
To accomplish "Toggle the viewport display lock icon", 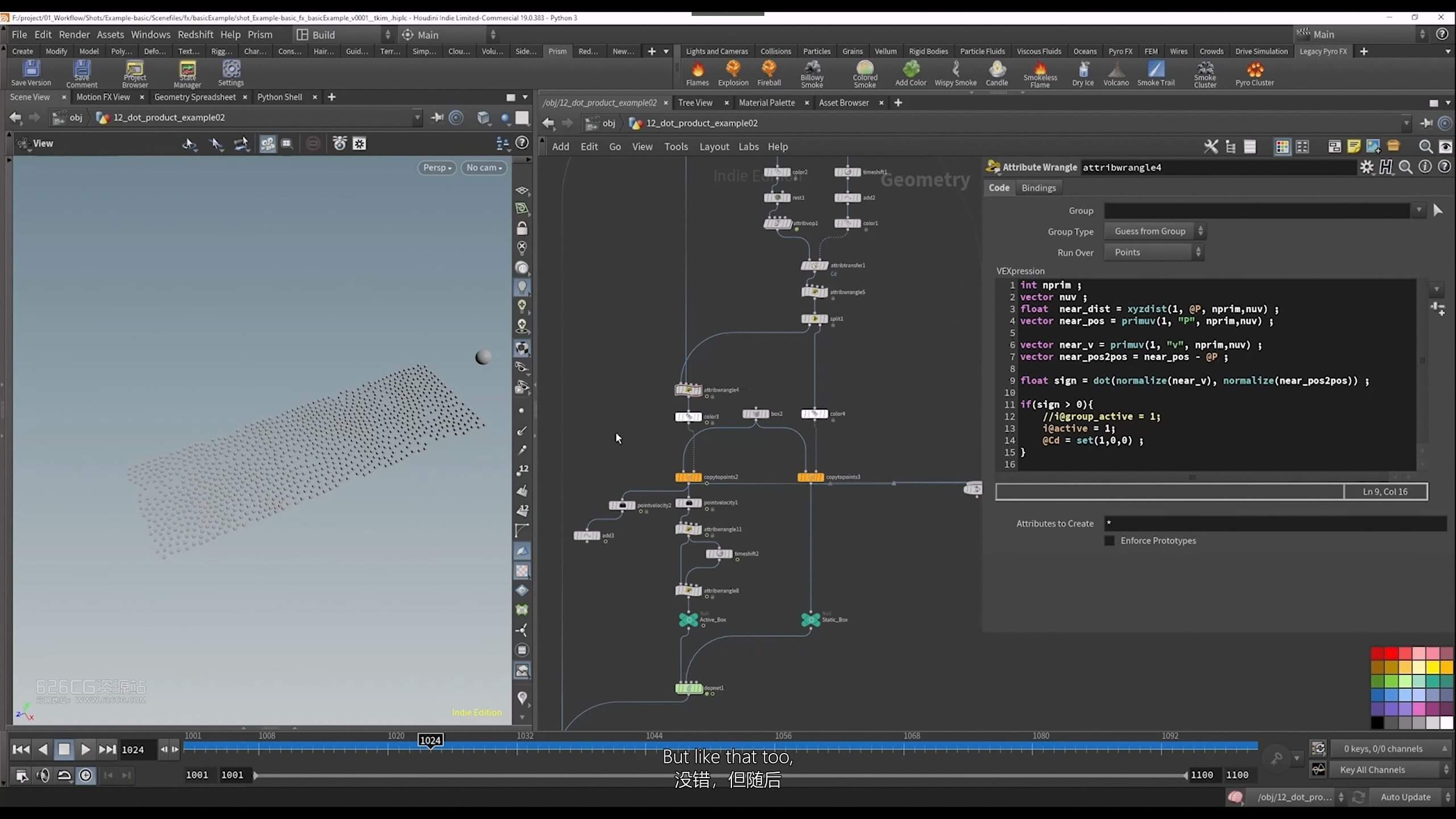I will pyautogui.click(x=522, y=229).
